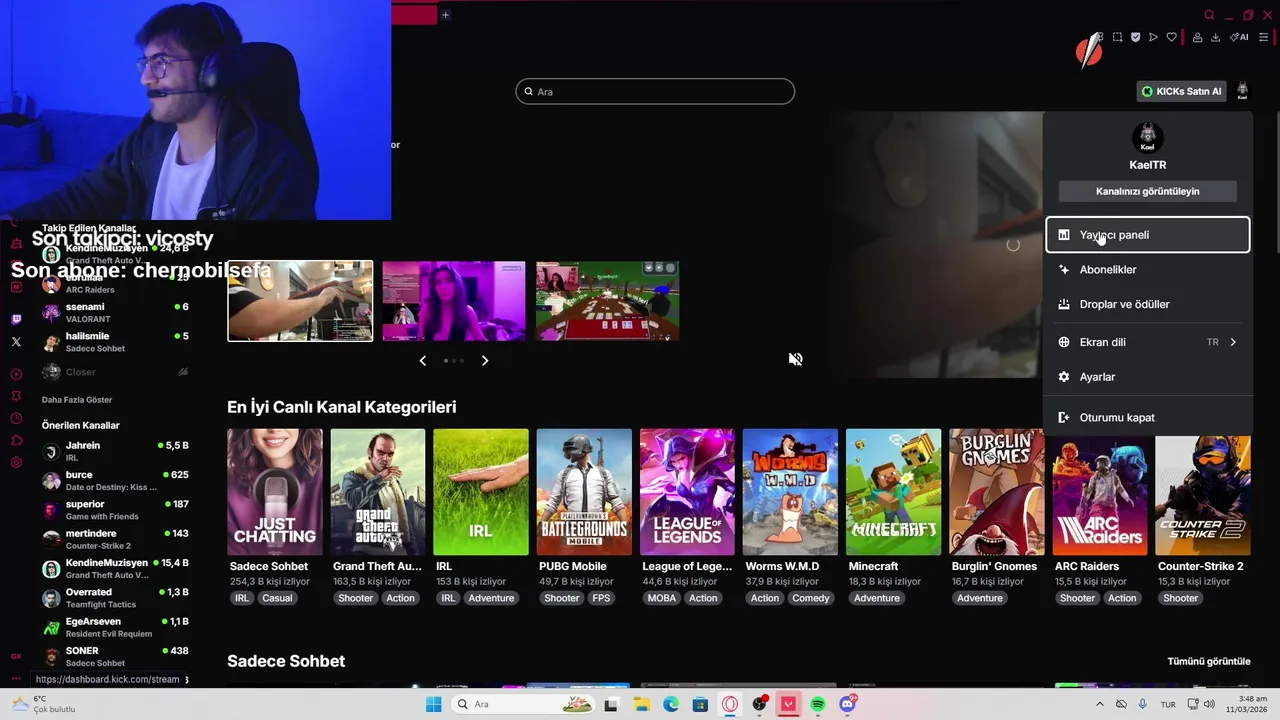Select the board game carousel thumbnail
Viewport: 1280px width, 720px height.
[607, 301]
